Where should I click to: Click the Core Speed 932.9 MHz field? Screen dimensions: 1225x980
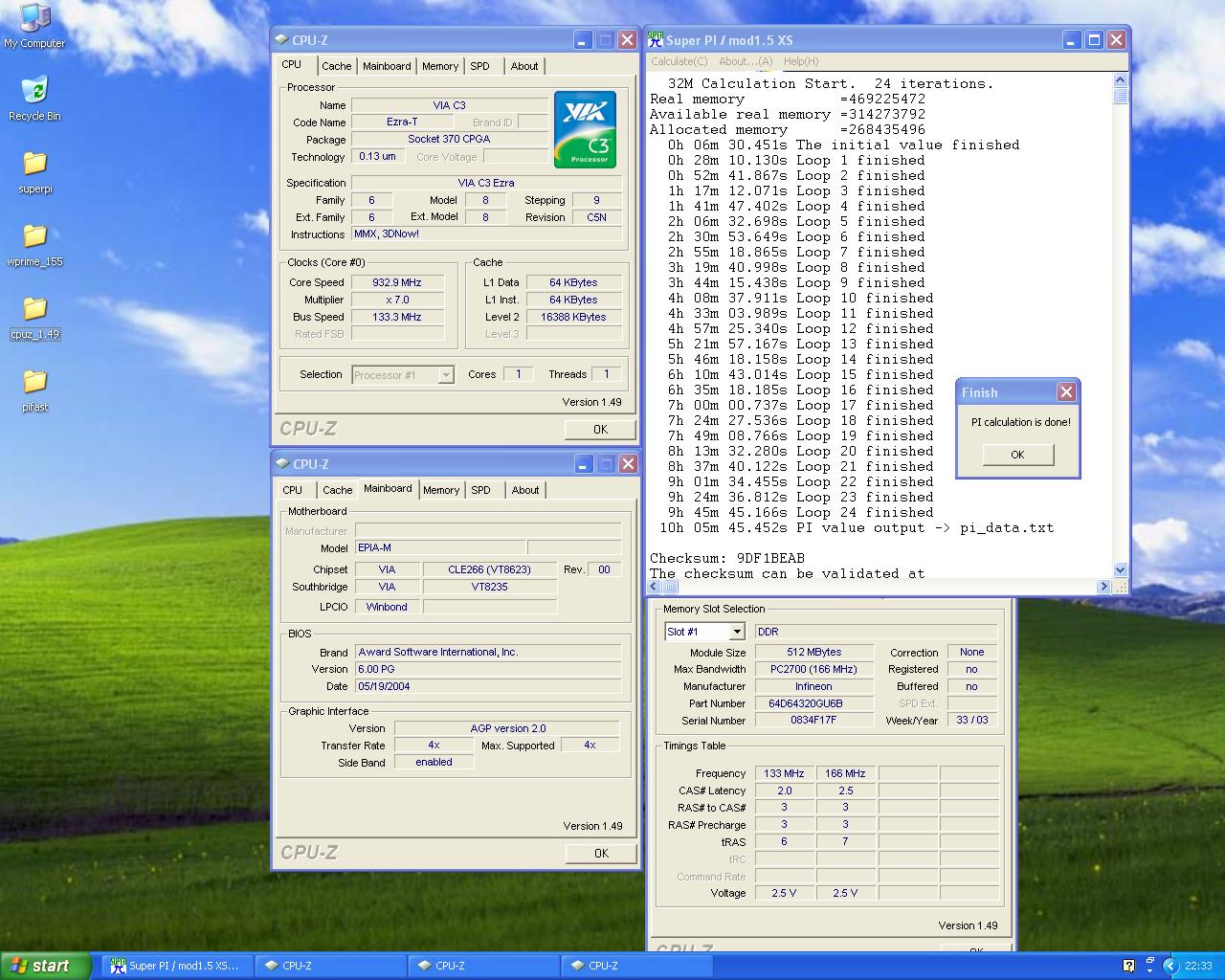click(397, 282)
